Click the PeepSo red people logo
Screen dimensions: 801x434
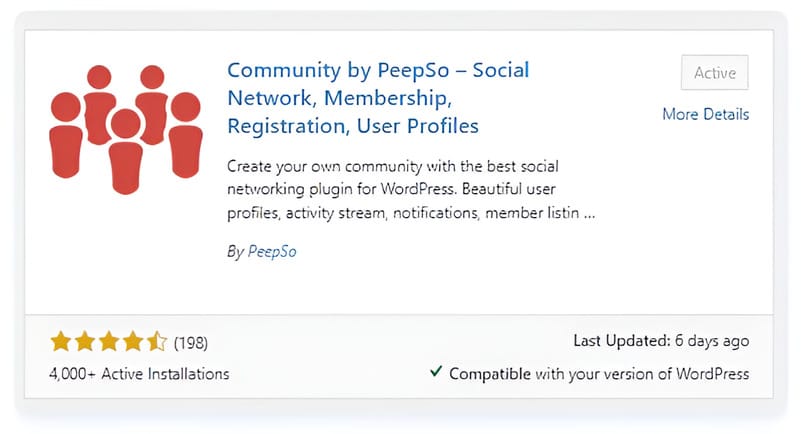126,129
